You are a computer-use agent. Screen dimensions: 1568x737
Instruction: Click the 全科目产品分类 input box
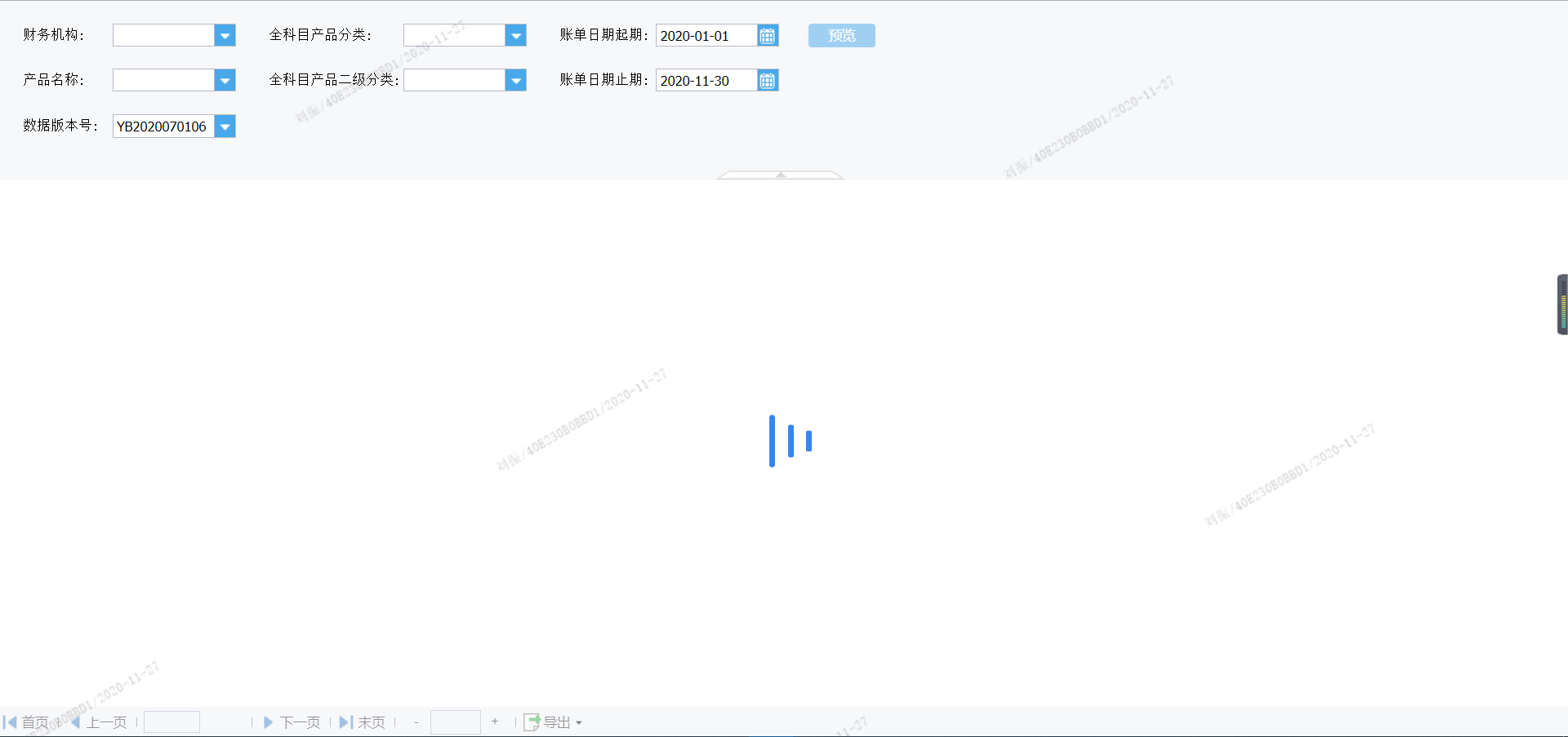tap(454, 35)
